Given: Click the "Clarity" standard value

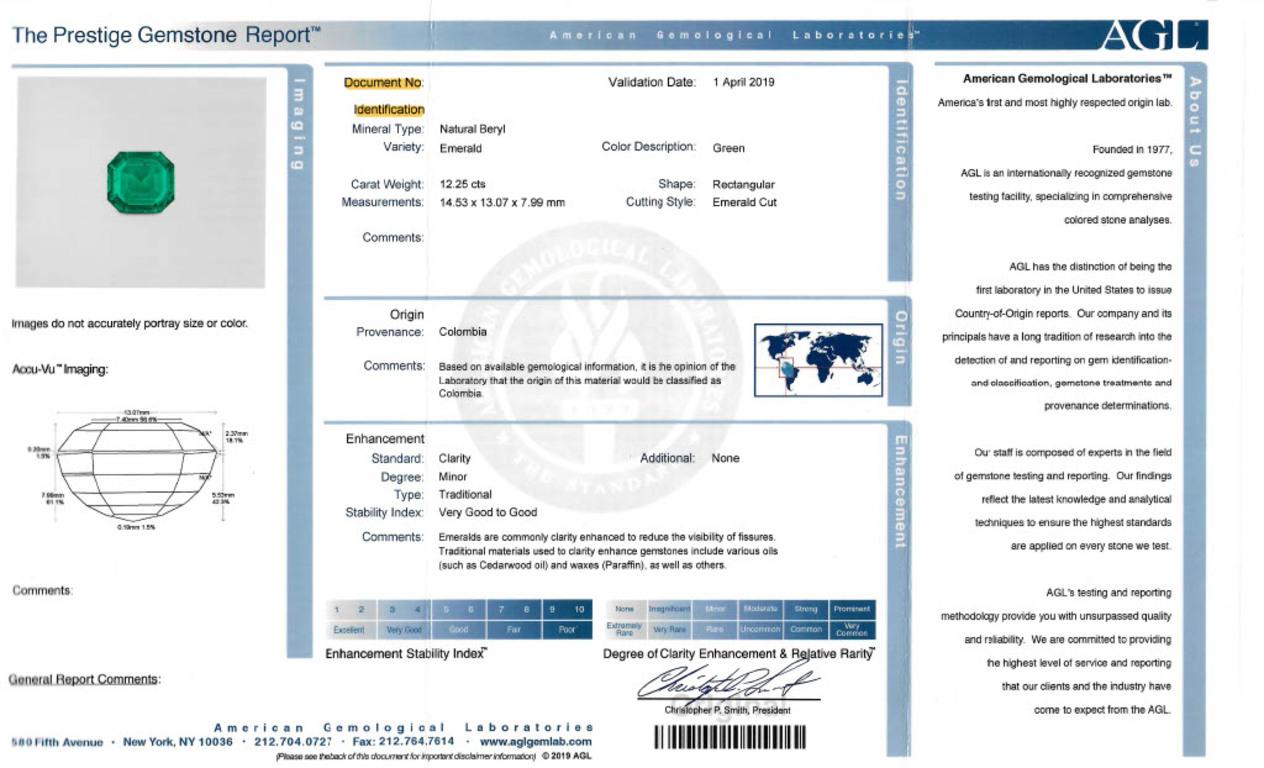Looking at the screenshot, I should click(455, 458).
